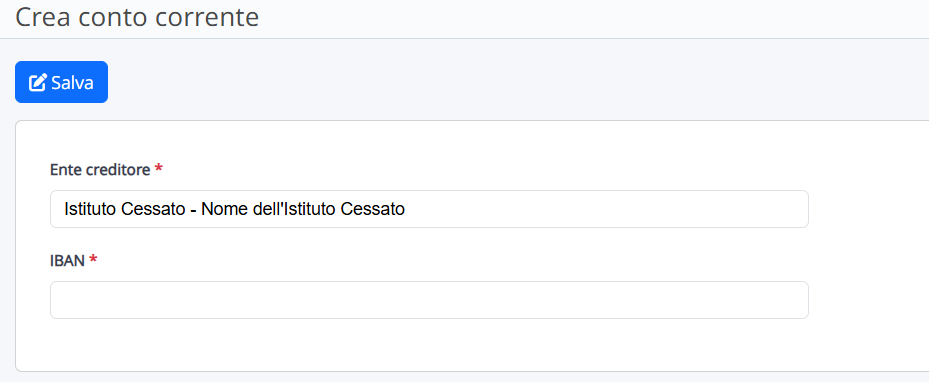
Task: Click the pencil edit icon inside Salva
Action: pos(37,82)
